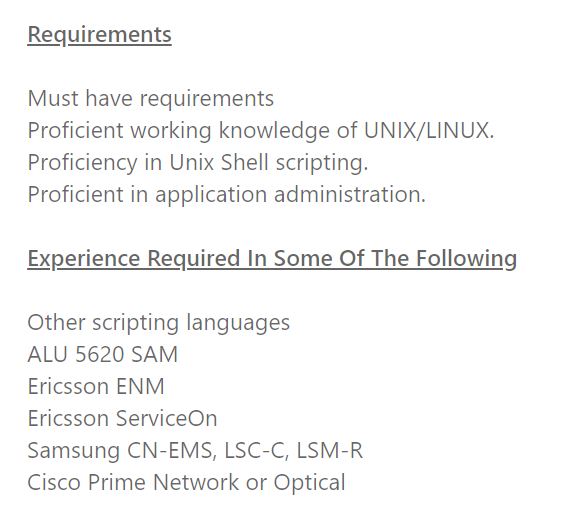The image size is (568, 525).
Task: Click the 'Samsung CN-EMS, LSC-C, LSM-R' line
Action: pyautogui.click(x=195, y=451)
